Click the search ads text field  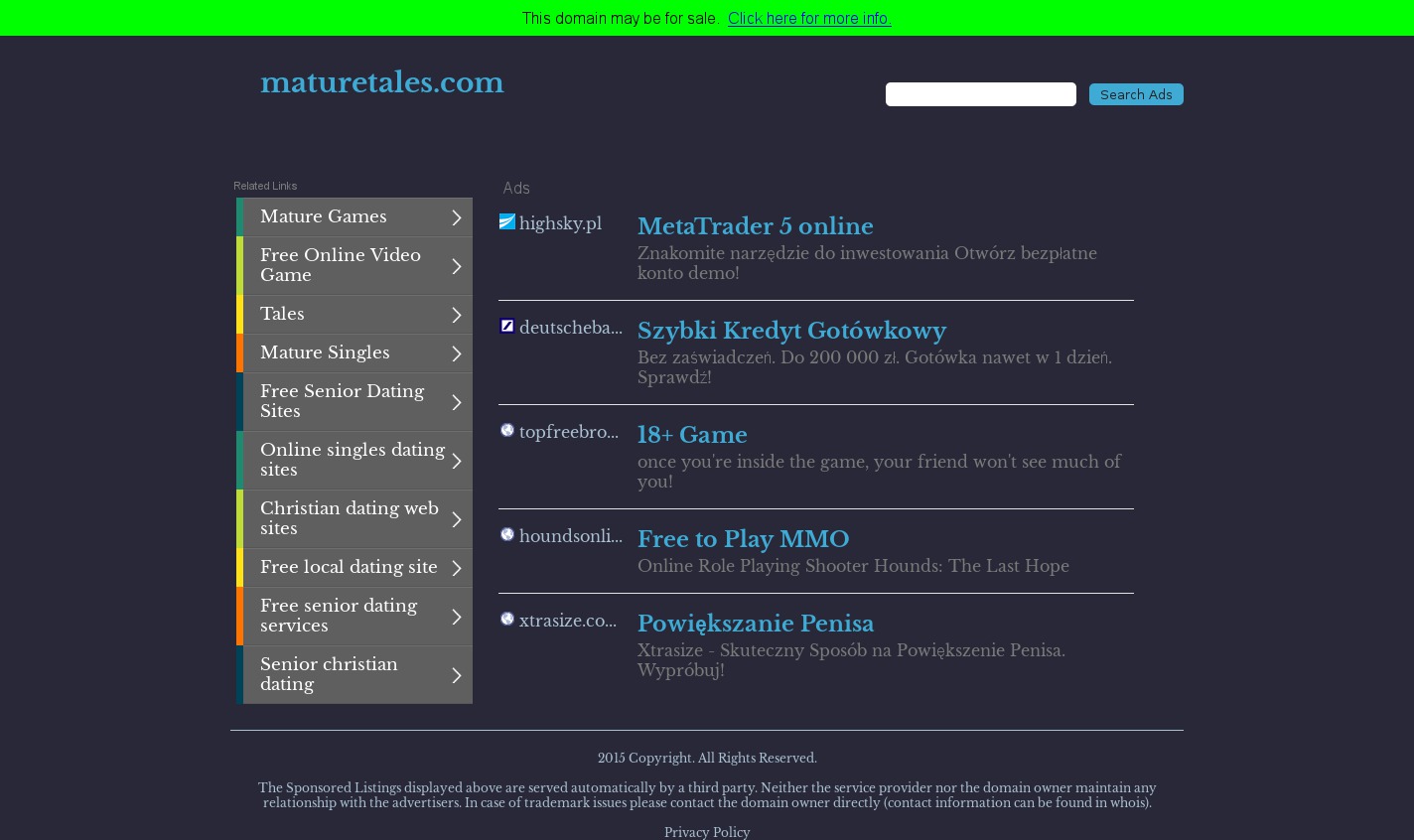coord(981,94)
